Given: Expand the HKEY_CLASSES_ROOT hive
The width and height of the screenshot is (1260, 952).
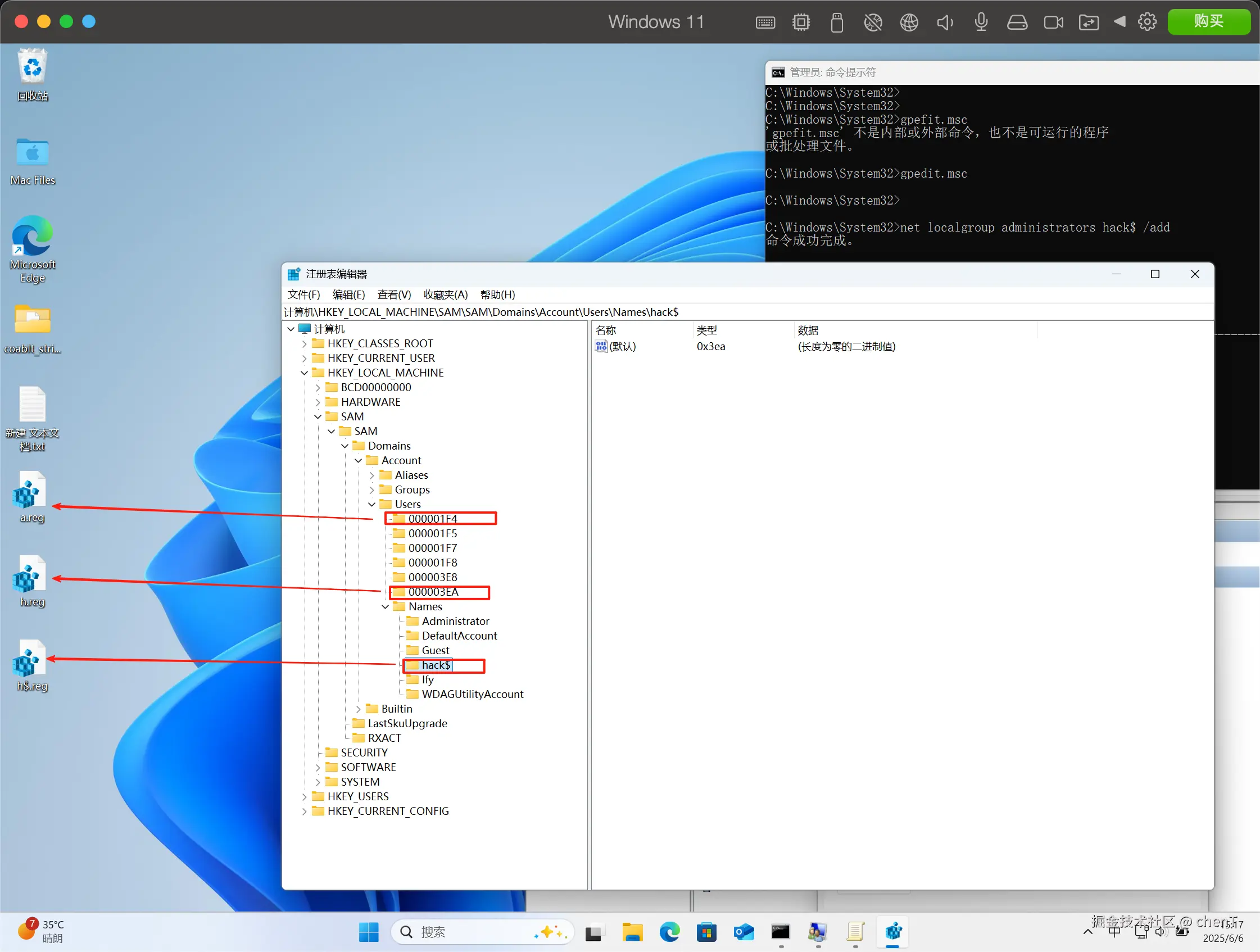Looking at the screenshot, I should pyautogui.click(x=304, y=344).
